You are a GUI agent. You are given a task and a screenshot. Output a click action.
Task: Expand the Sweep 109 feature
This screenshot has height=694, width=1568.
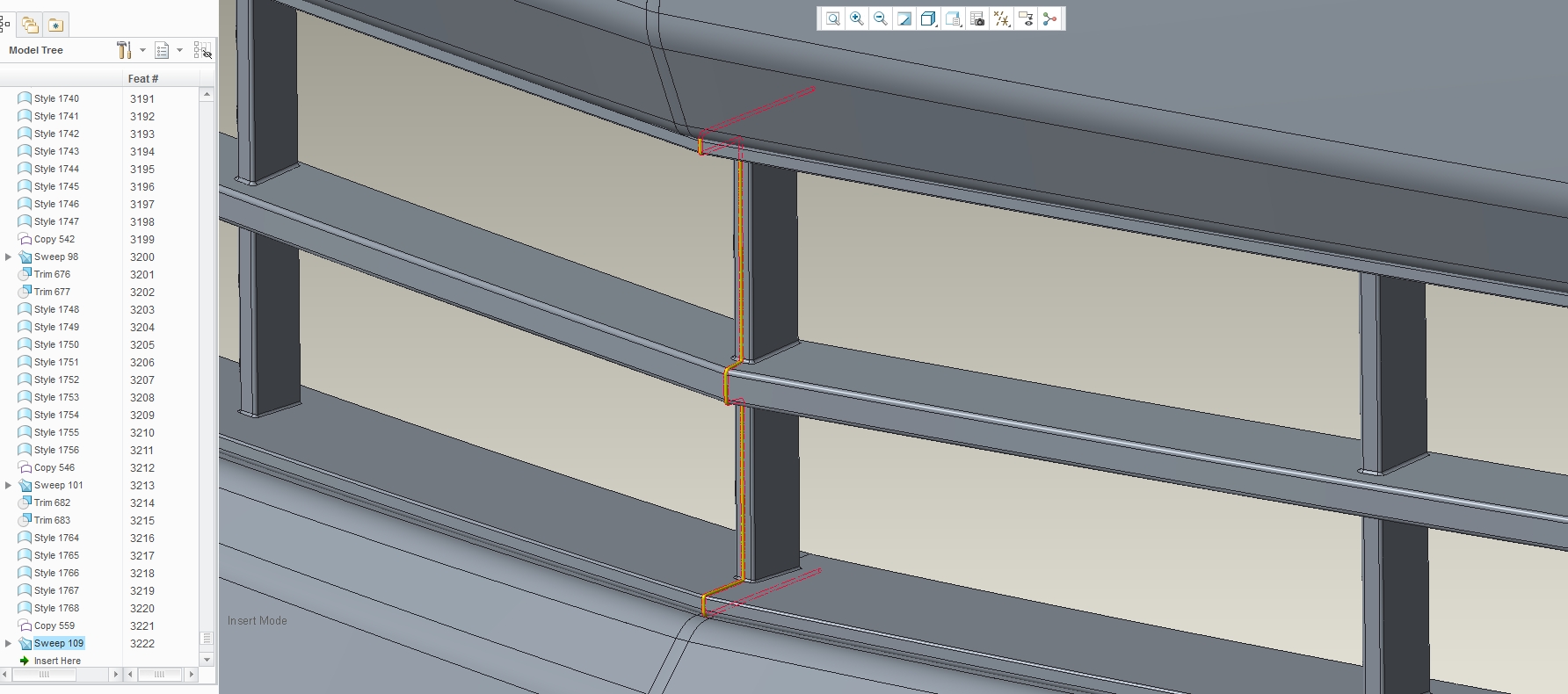click(x=9, y=643)
